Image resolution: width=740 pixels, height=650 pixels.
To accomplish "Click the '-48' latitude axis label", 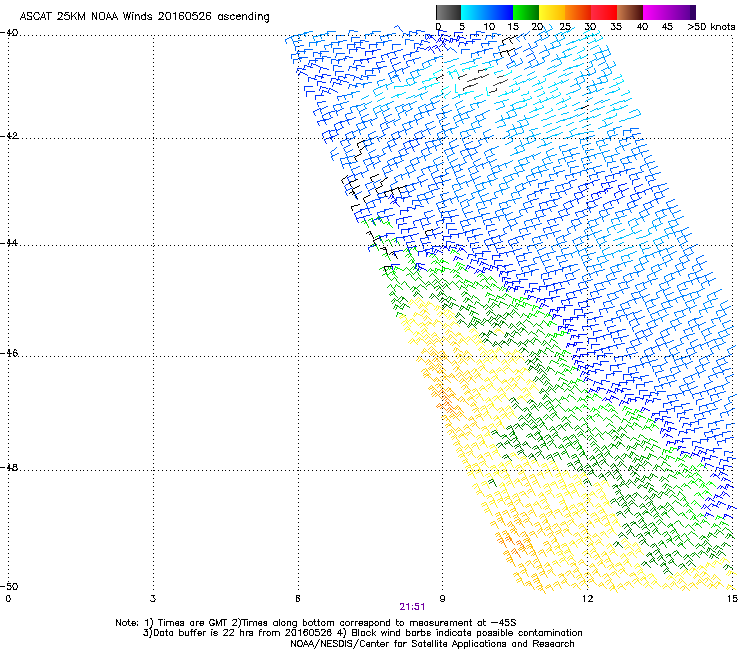I will [9, 467].
